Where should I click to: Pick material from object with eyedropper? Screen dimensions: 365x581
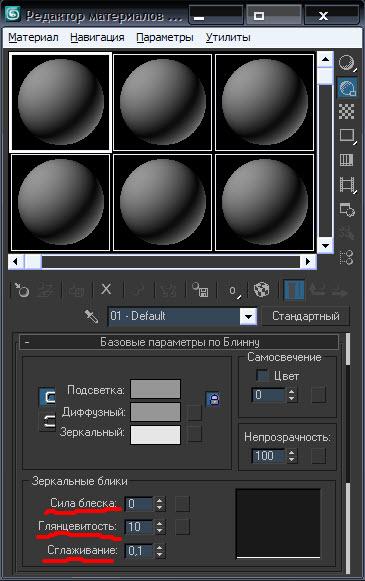pyautogui.click(x=91, y=316)
